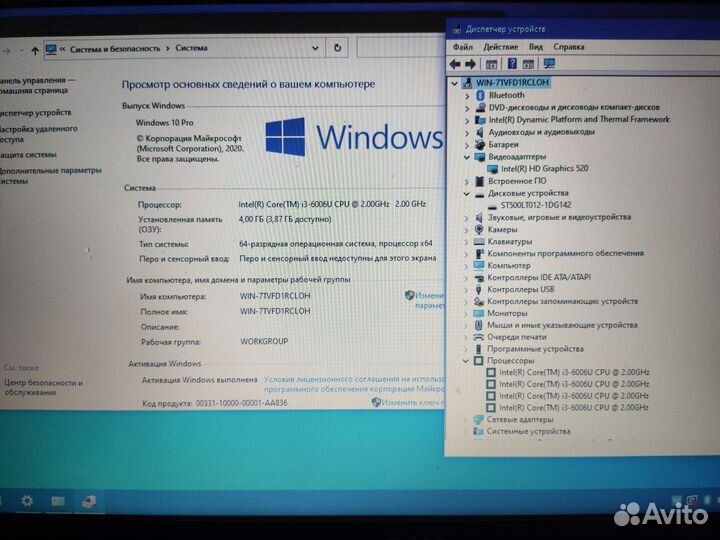Expand the Bluetooth category
The height and width of the screenshot is (540, 720).
pyautogui.click(x=467, y=96)
